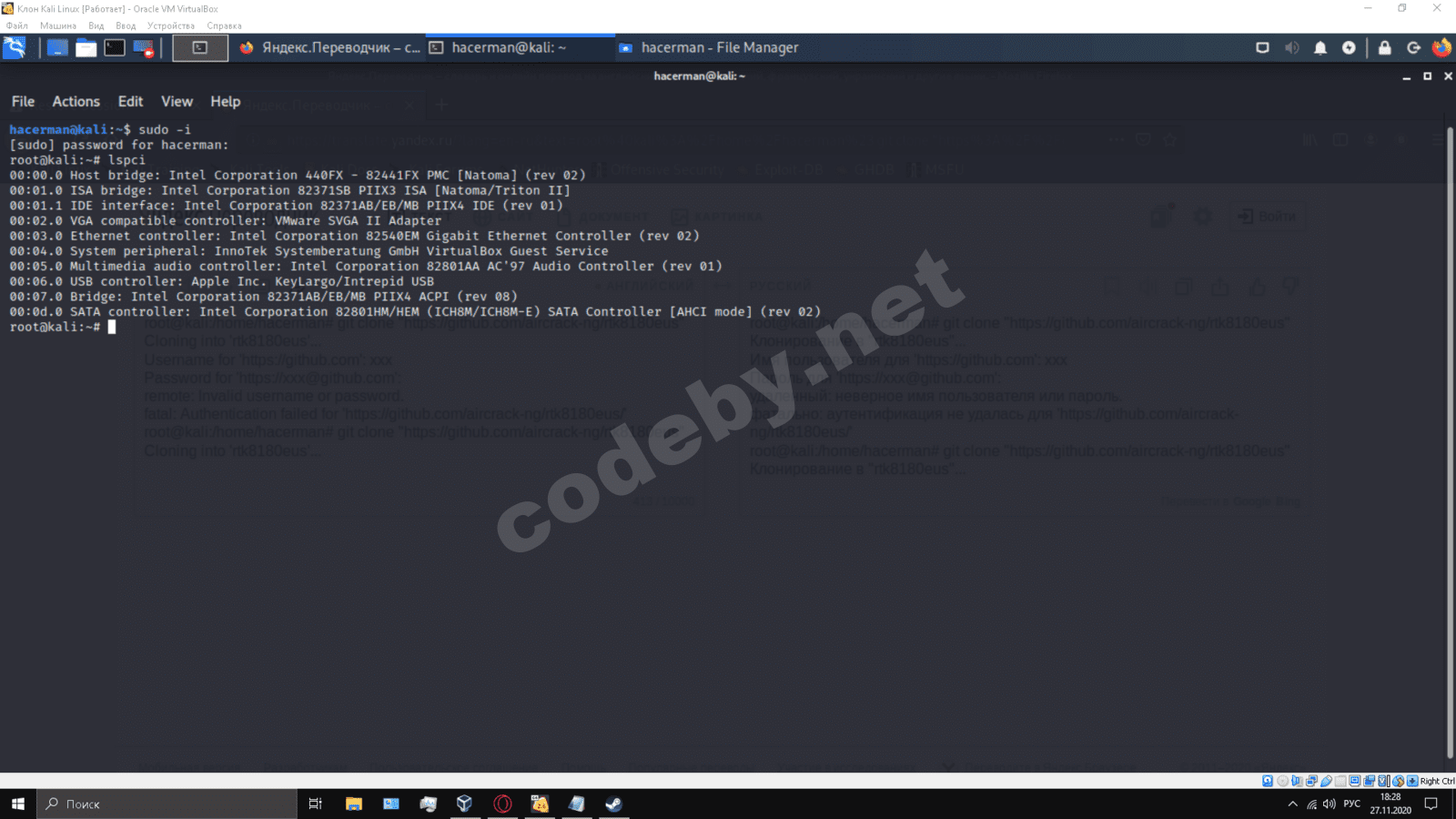Click the 'Multimedia audio controller' line
The height and width of the screenshot is (819, 1456).
pyautogui.click(x=366, y=266)
